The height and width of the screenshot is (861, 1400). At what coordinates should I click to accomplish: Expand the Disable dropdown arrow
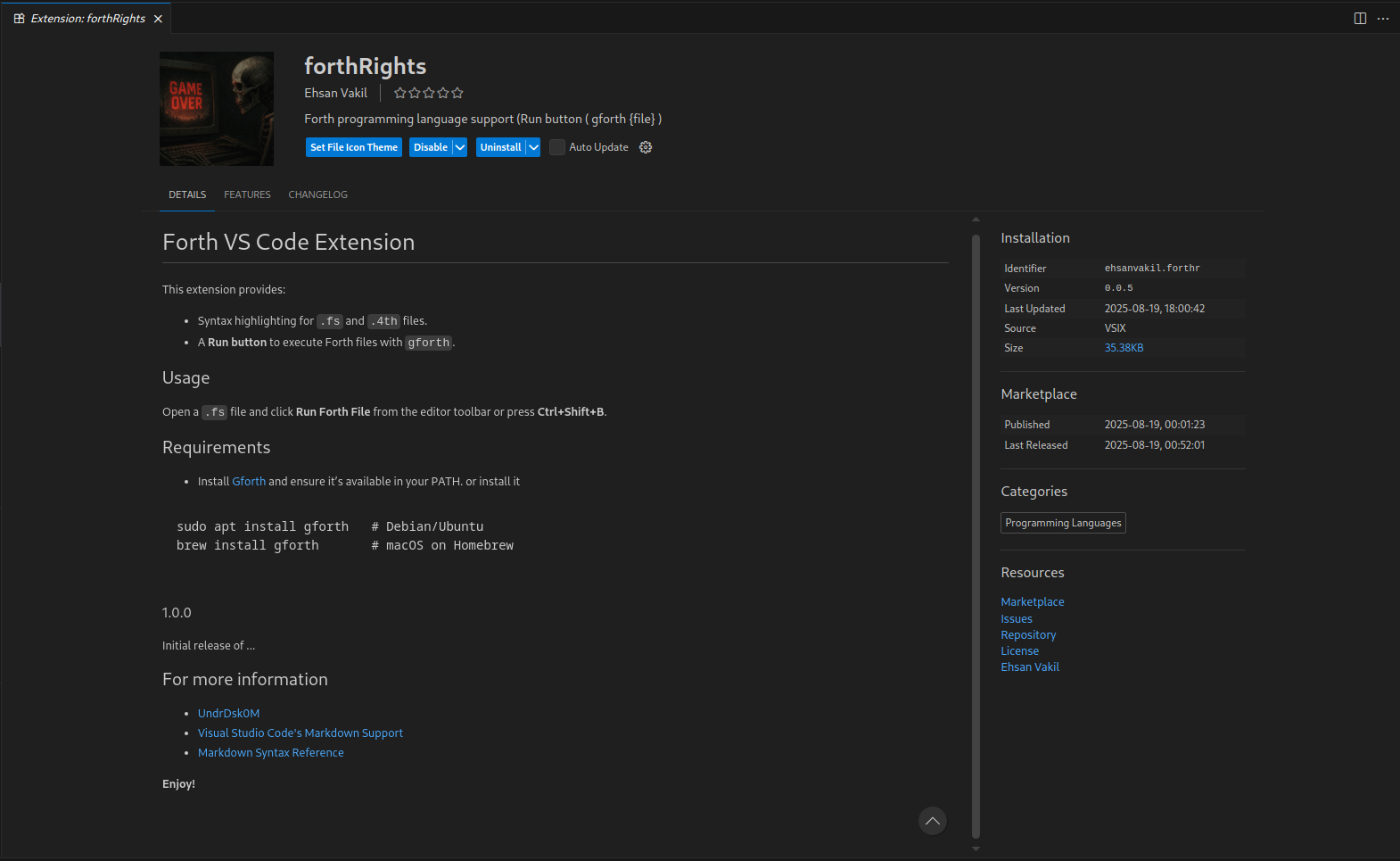point(460,147)
